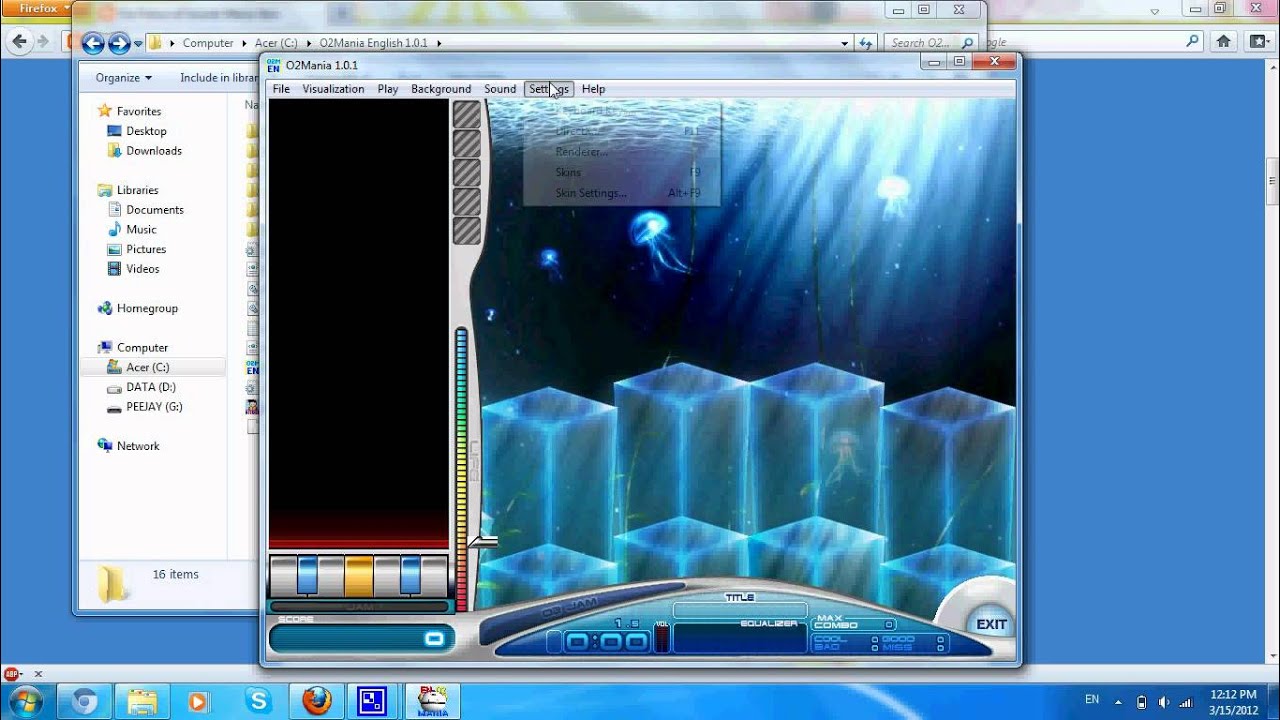1280x720 pixels.
Task: Select PEEJAY (G:) drive in sidebar
Action: pyautogui.click(x=154, y=407)
